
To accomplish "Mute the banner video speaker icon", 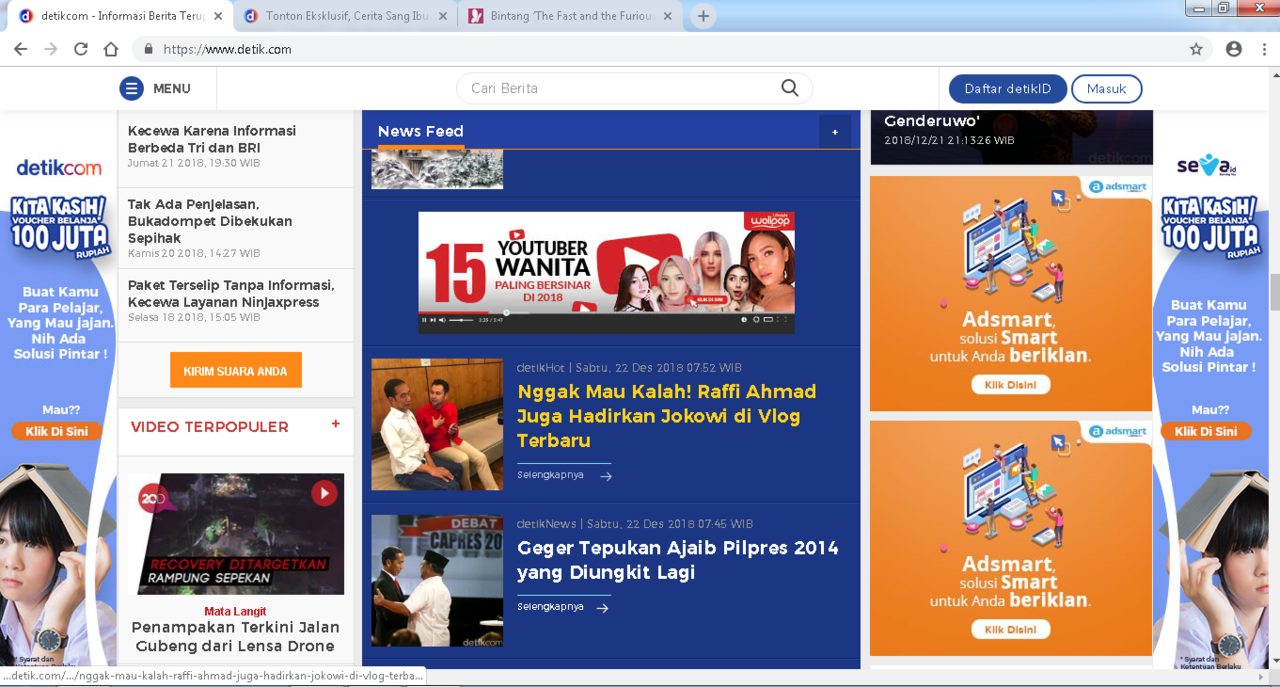I will click(x=442, y=320).
